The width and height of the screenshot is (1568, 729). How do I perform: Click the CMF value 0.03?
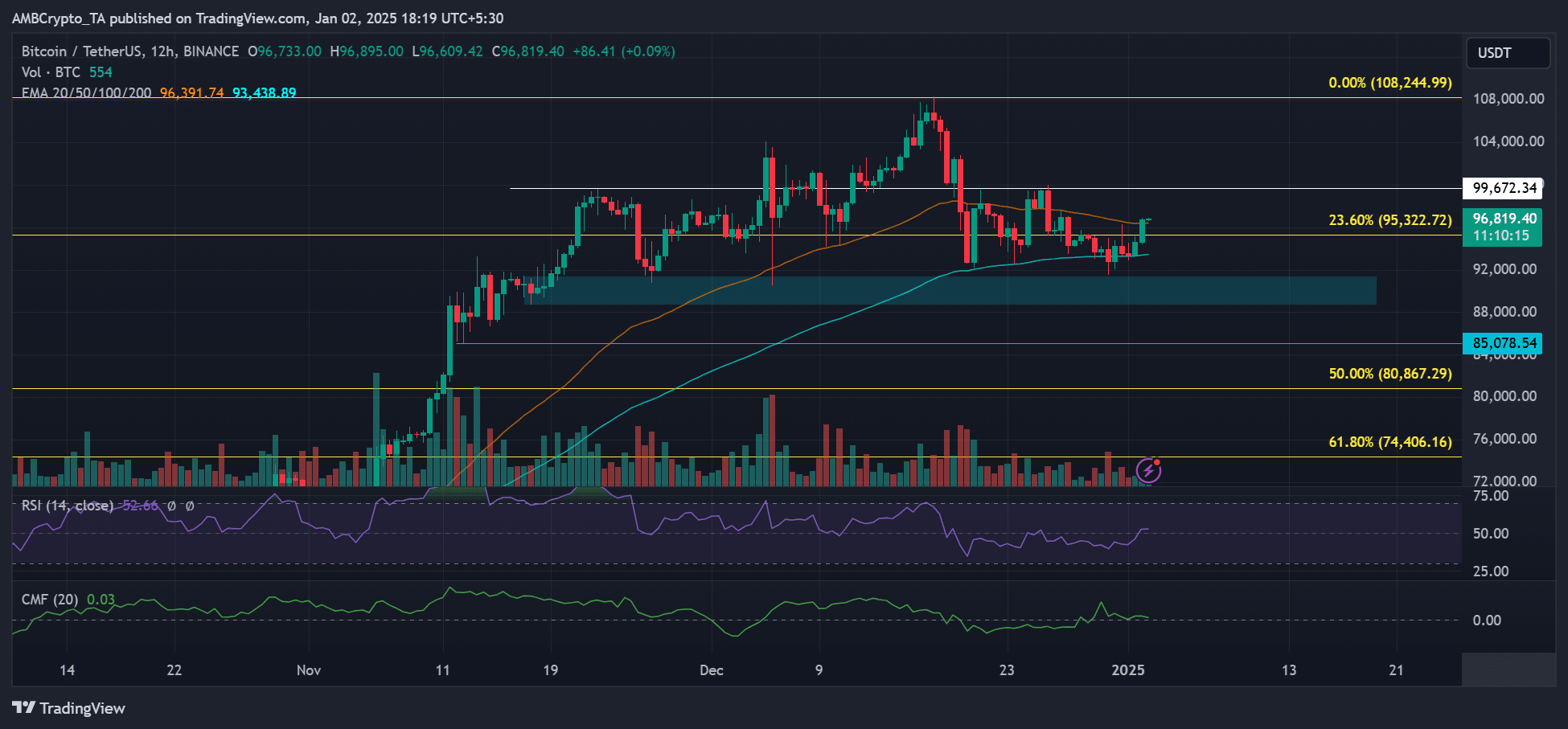tap(101, 600)
